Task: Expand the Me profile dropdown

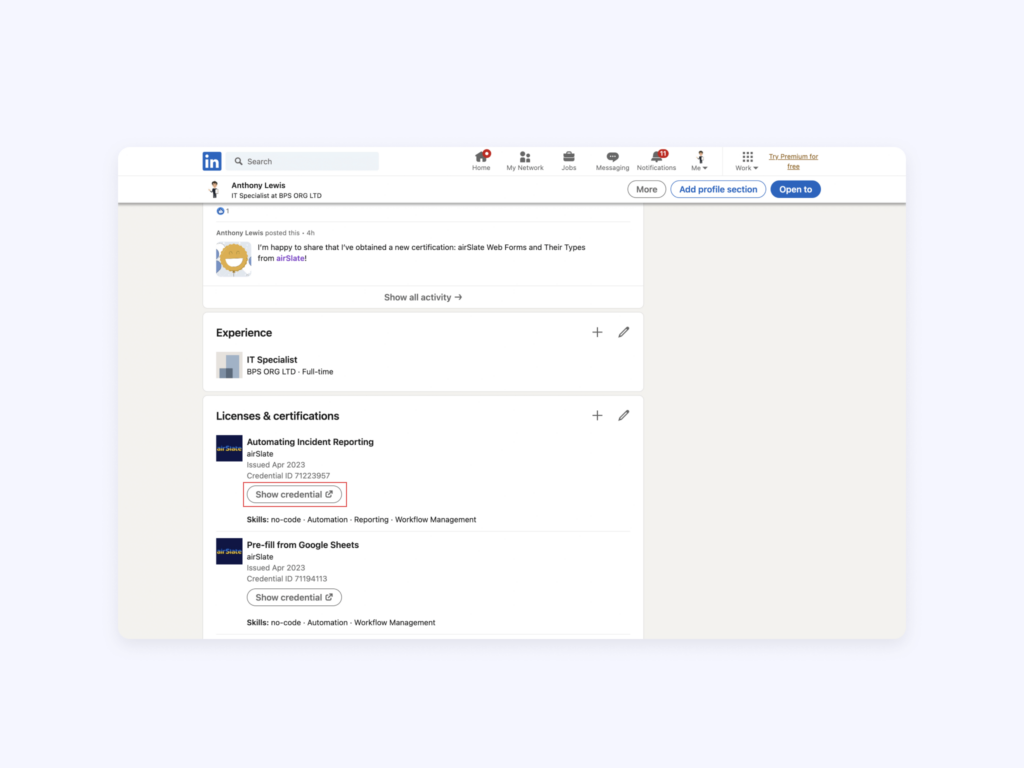Action: coord(699,161)
